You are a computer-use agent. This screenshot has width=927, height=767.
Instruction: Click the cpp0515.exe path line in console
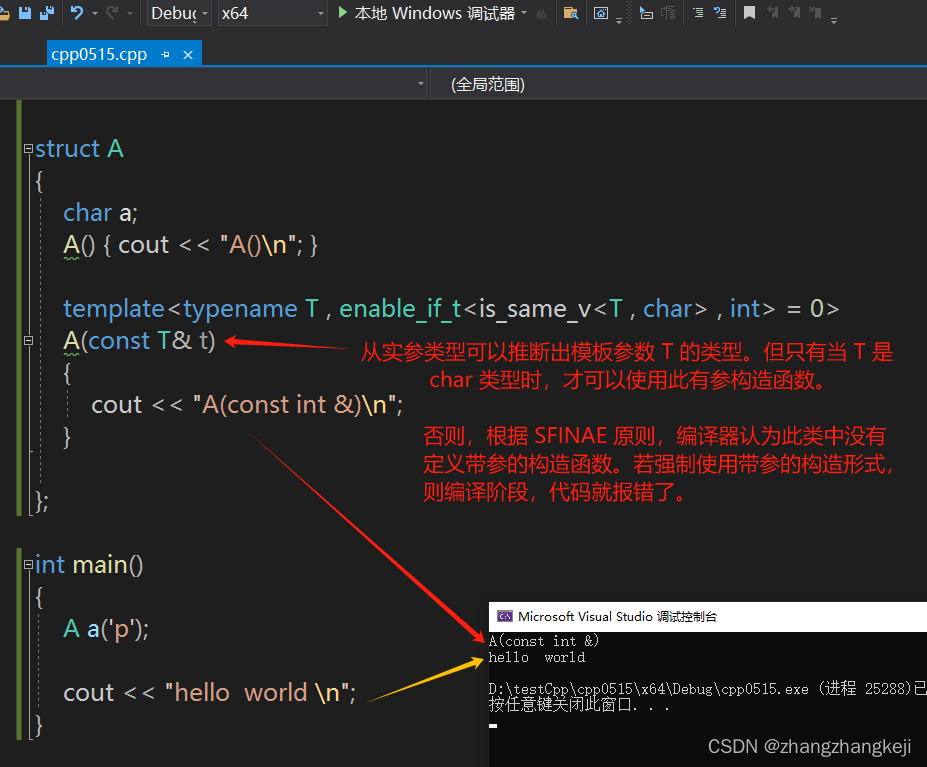708,689
